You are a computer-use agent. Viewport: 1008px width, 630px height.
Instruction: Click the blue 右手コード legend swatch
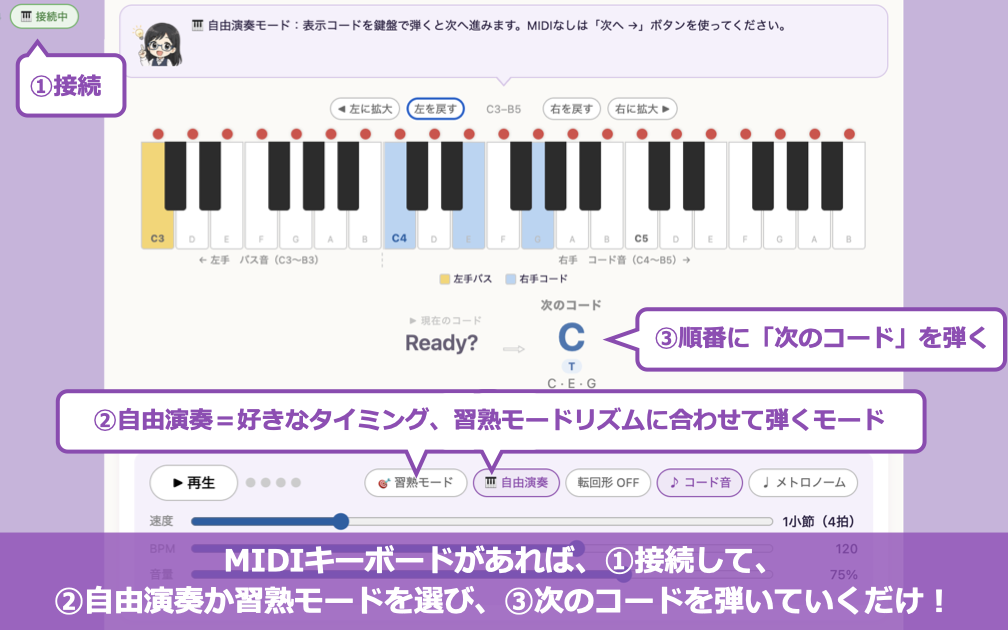click(511, 279)
